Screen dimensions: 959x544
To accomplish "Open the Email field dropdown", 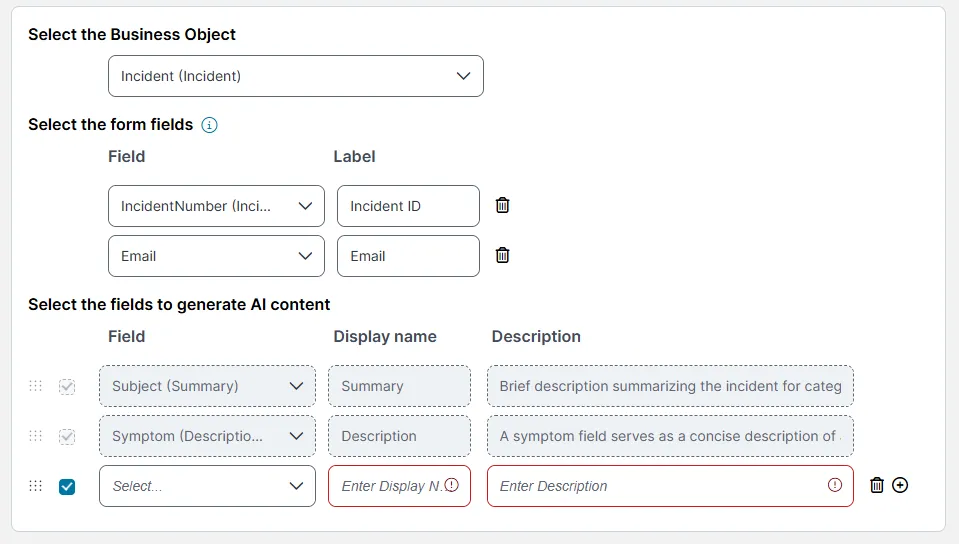I will pyautogui.click(x=216, y=256).
